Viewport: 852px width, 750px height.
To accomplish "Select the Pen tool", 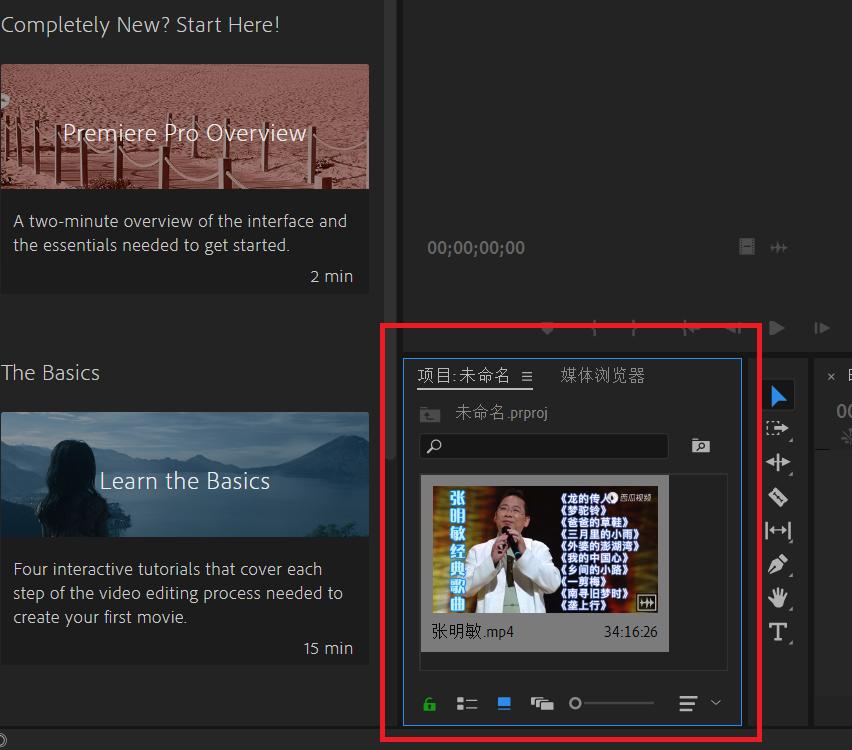I will pyautogui.click(x=777, y=565).
